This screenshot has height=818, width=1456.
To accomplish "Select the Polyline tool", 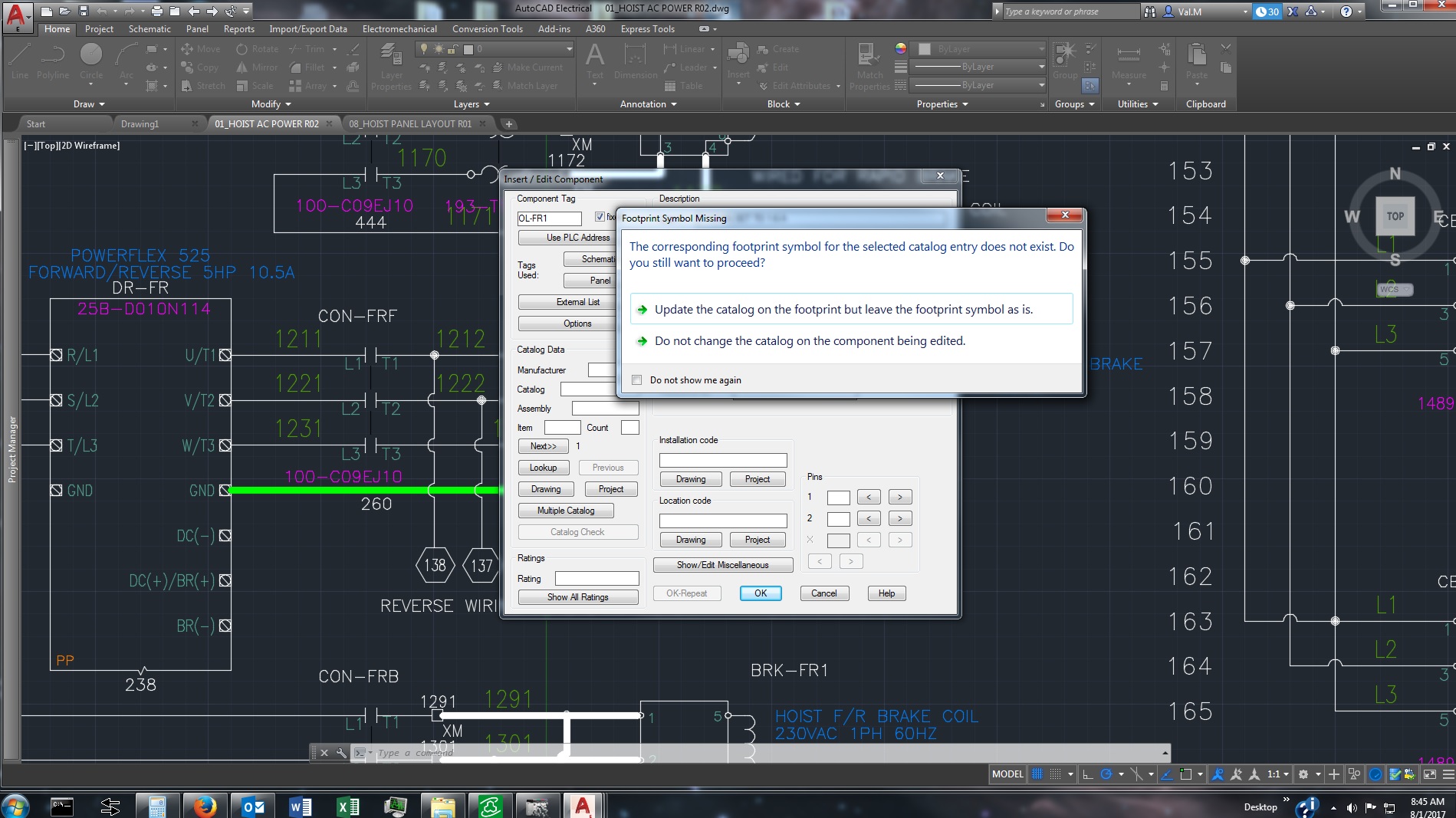I will tap(53, 61).
